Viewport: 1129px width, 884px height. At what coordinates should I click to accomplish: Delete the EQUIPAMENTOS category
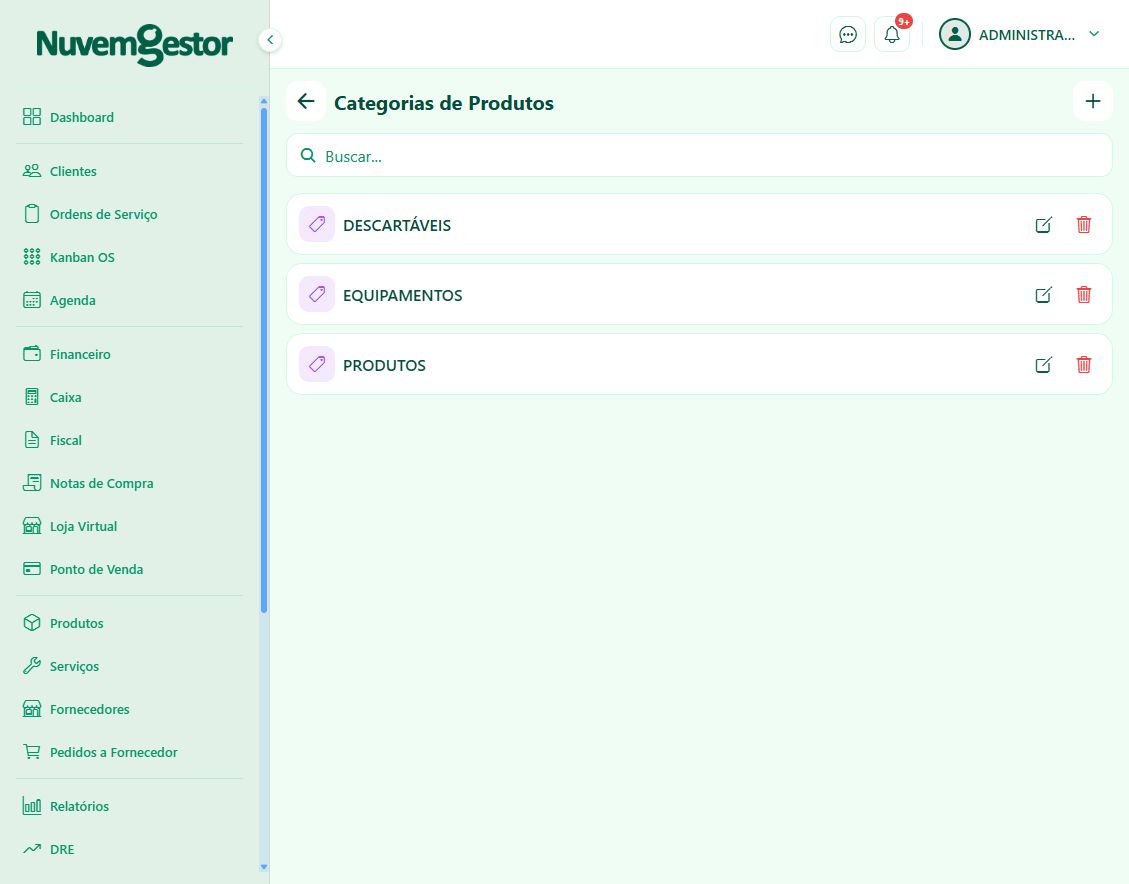pos(1084,294)
